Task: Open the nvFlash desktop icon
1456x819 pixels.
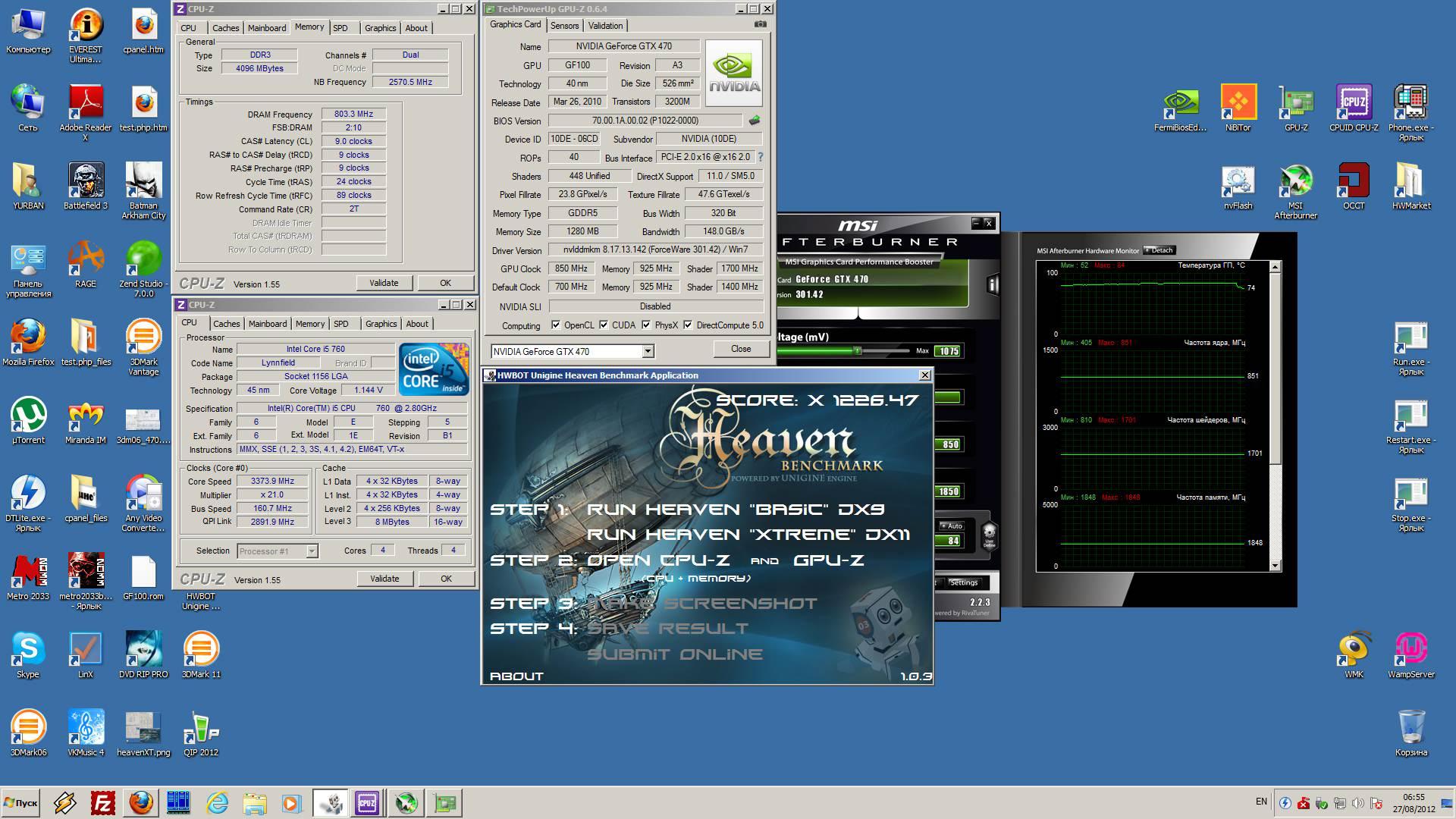Action: click(x=1238, y=187)
